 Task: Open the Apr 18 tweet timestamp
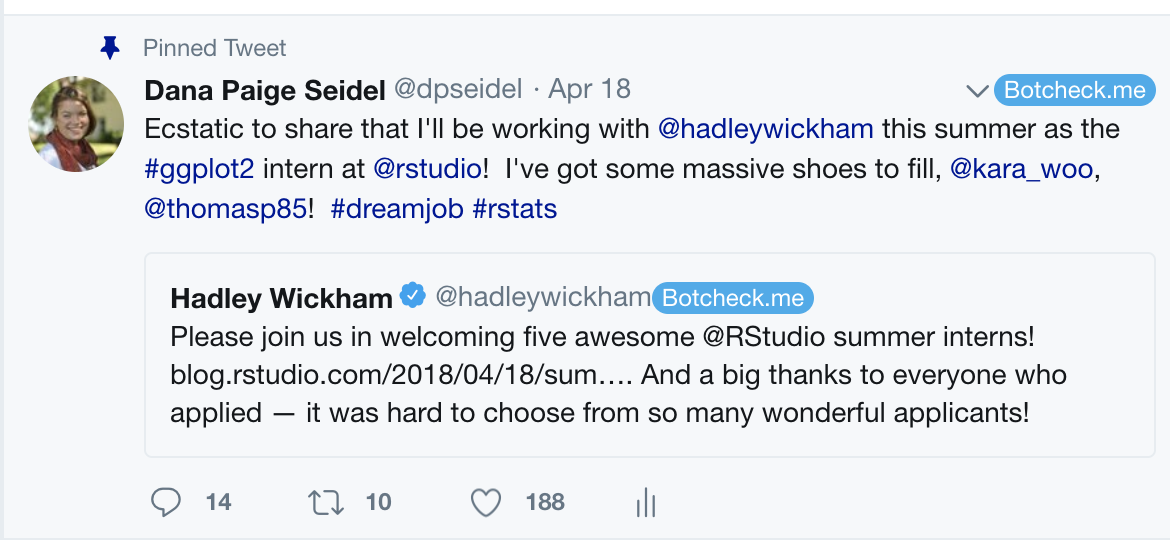(589, 90)
